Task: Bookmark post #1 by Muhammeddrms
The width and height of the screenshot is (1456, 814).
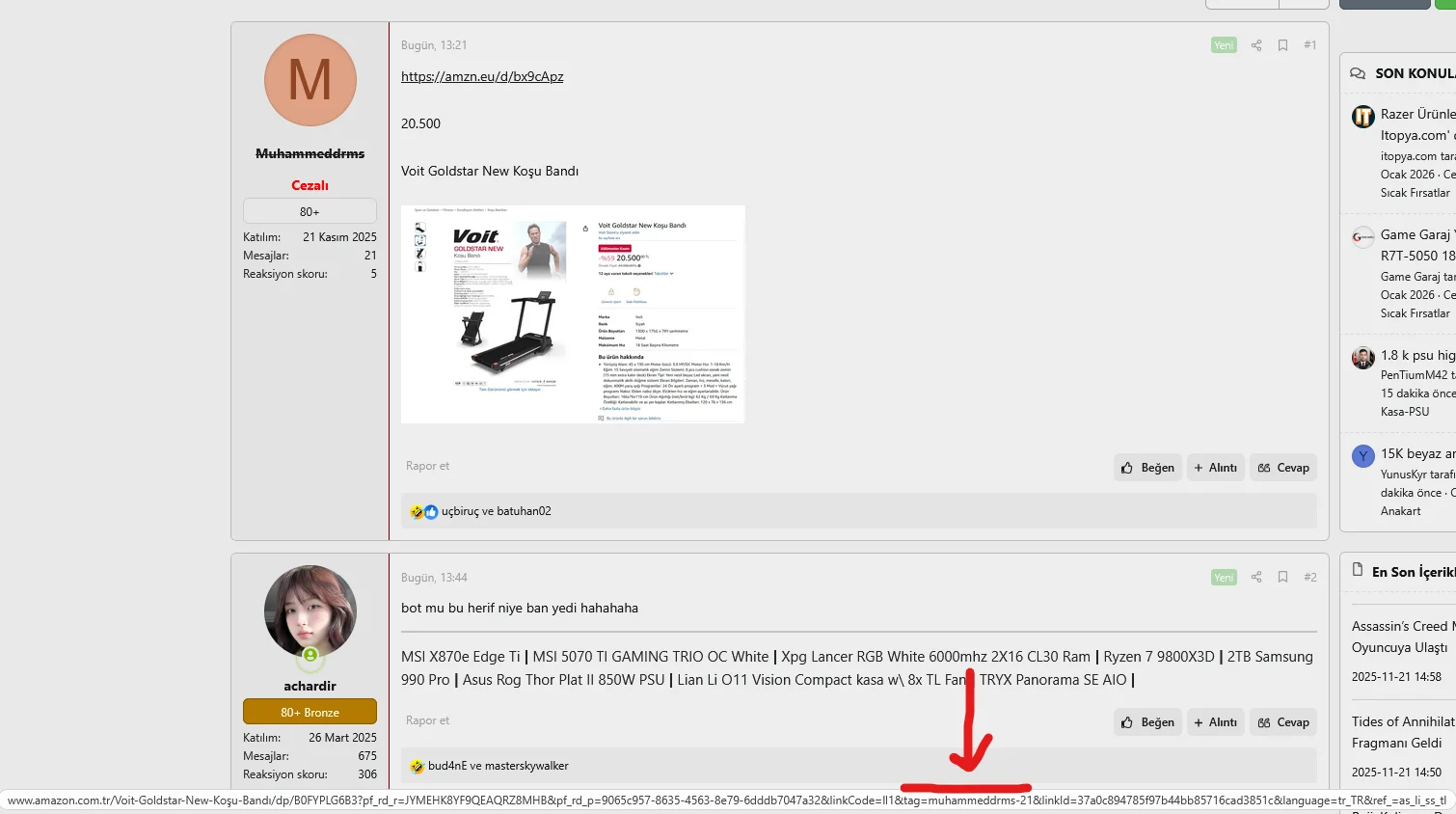Action: (x=1282, y=45)
